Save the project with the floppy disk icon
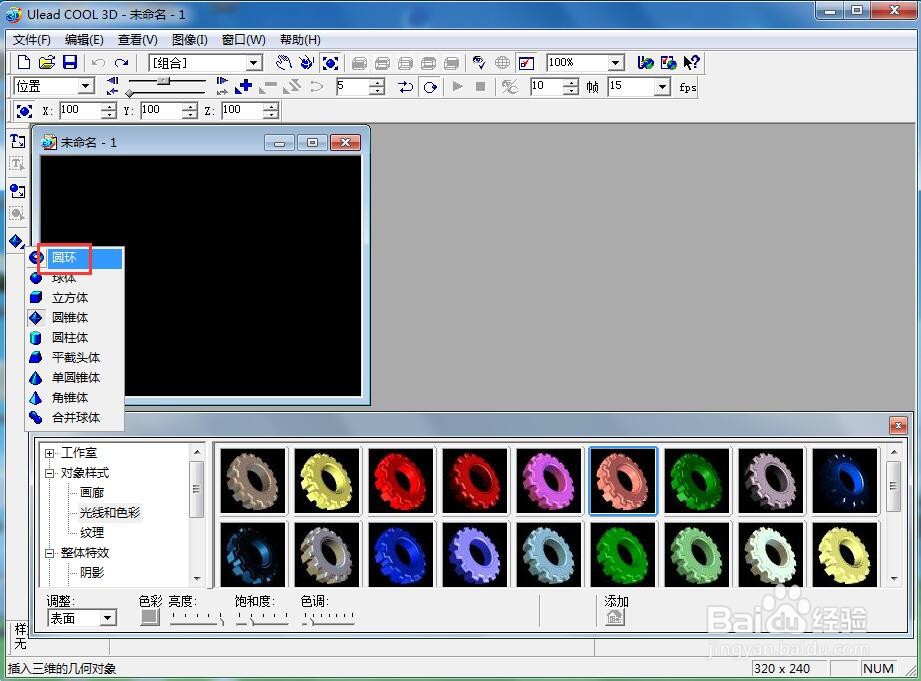921x681 pixels. (70, 62)
